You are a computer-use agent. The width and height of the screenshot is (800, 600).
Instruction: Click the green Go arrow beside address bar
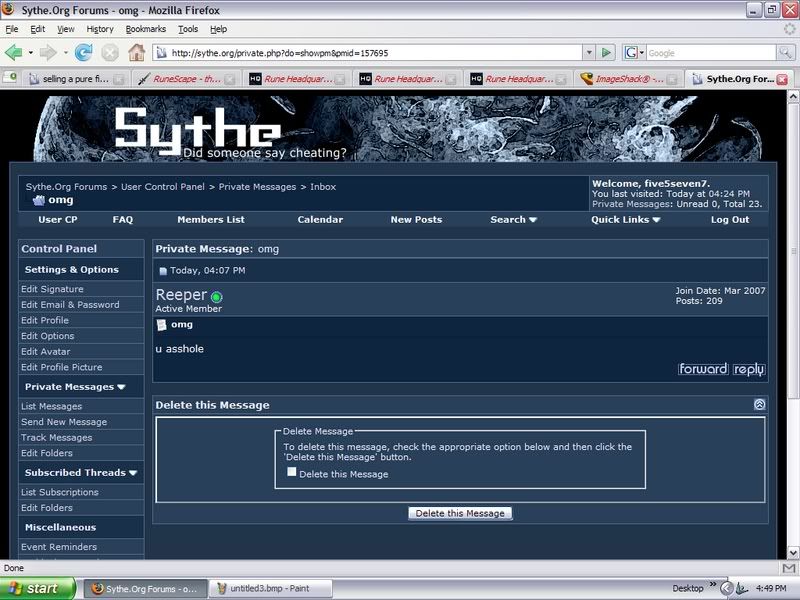(x=606, y=53)
